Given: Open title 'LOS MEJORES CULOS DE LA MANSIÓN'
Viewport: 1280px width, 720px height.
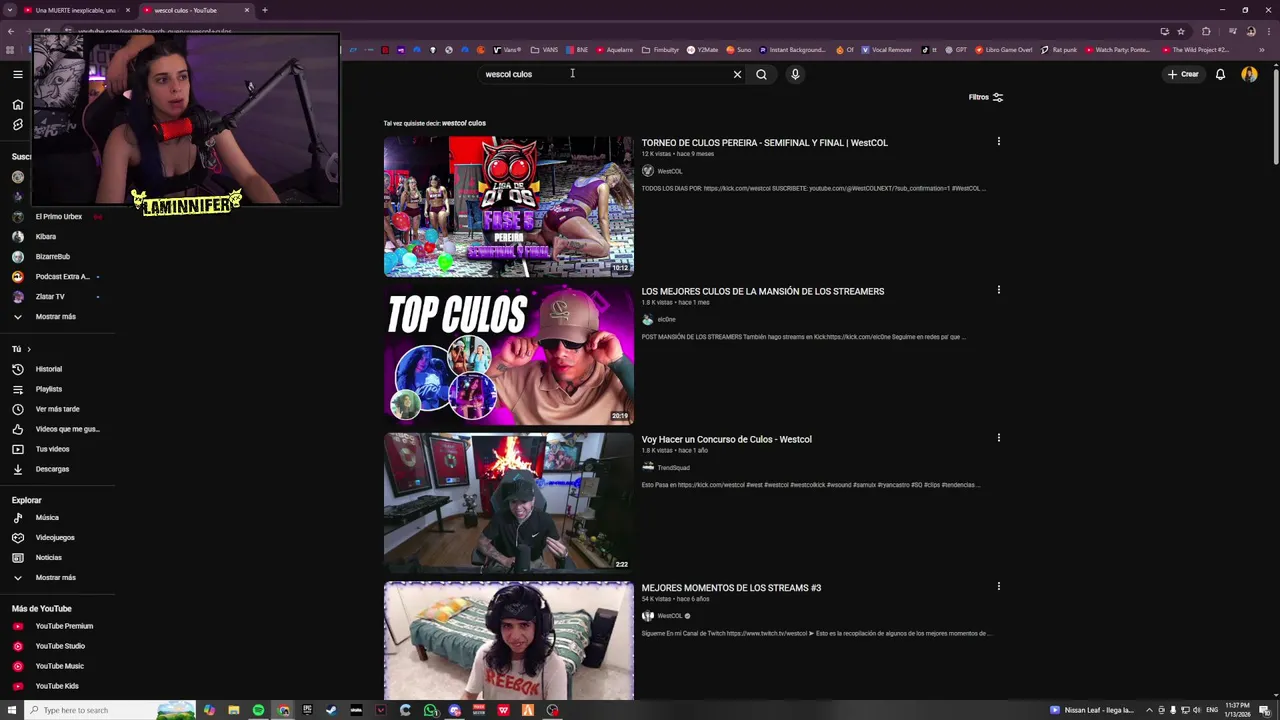Looking at the screenshot, I should [x=762, y=291].
